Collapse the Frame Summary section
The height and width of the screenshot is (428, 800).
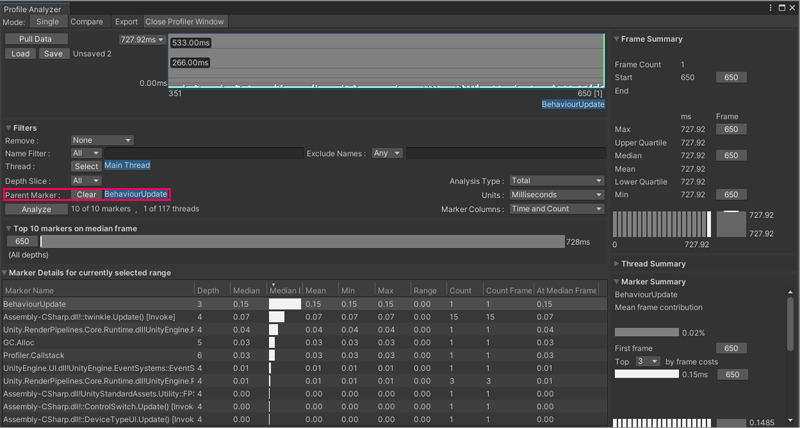tap(617, 39)
